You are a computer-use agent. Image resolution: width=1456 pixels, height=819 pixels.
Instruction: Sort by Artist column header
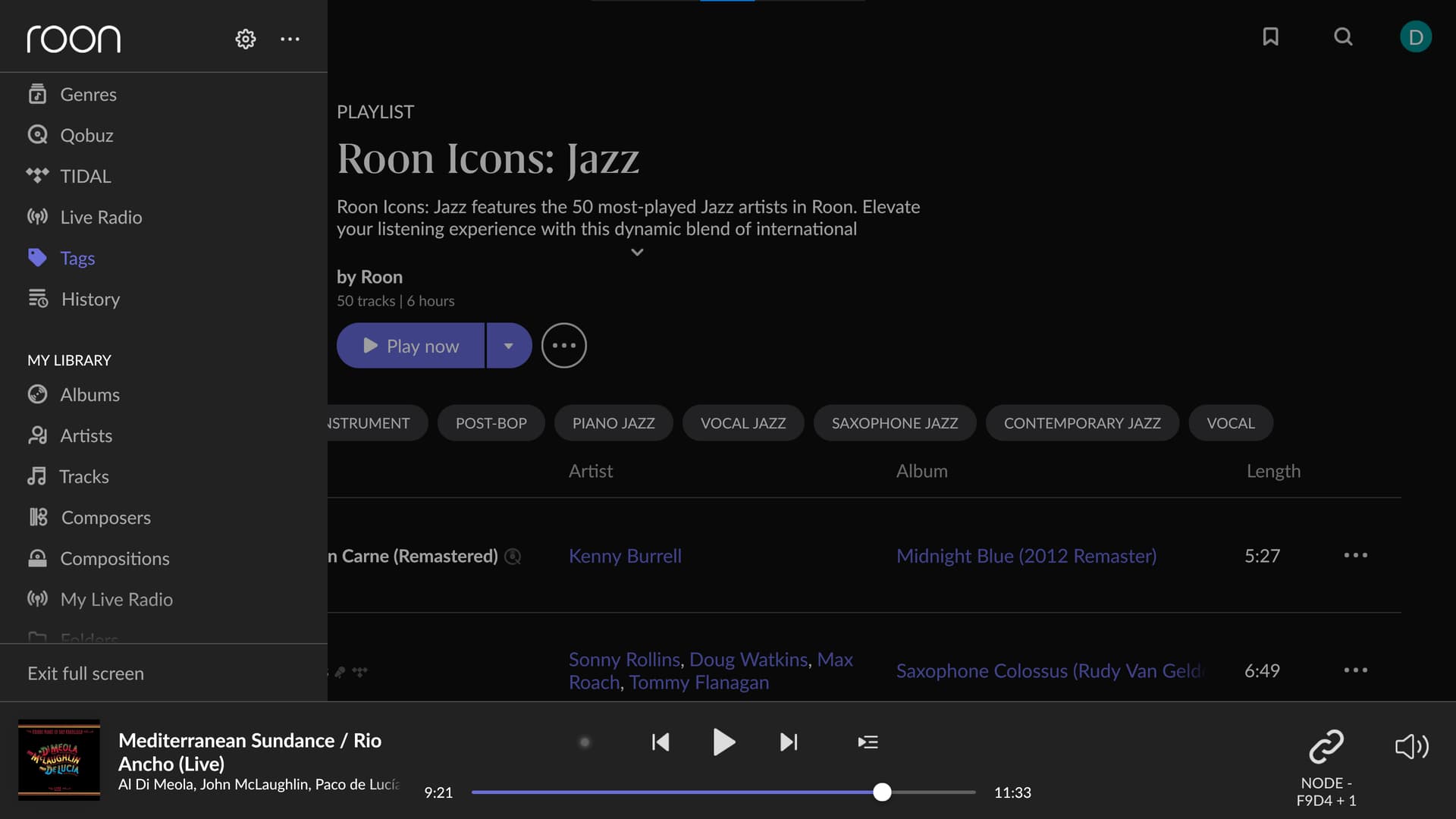(591, 471)
